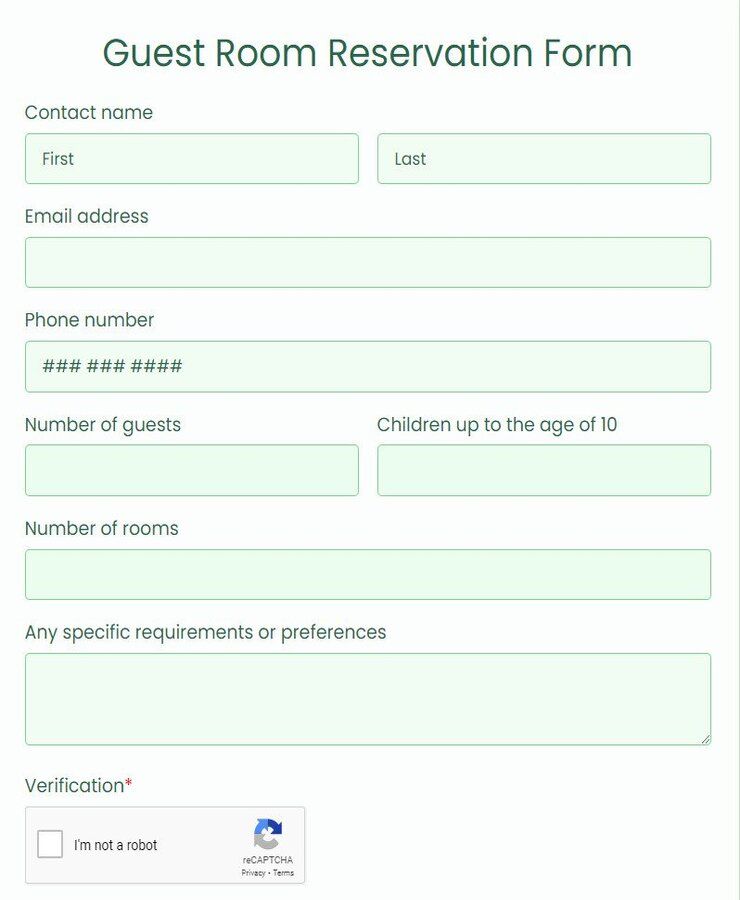Viewport: 740px width, 900px height.
Task: Check the I'm not a robot box
Action: click(49, 845)
